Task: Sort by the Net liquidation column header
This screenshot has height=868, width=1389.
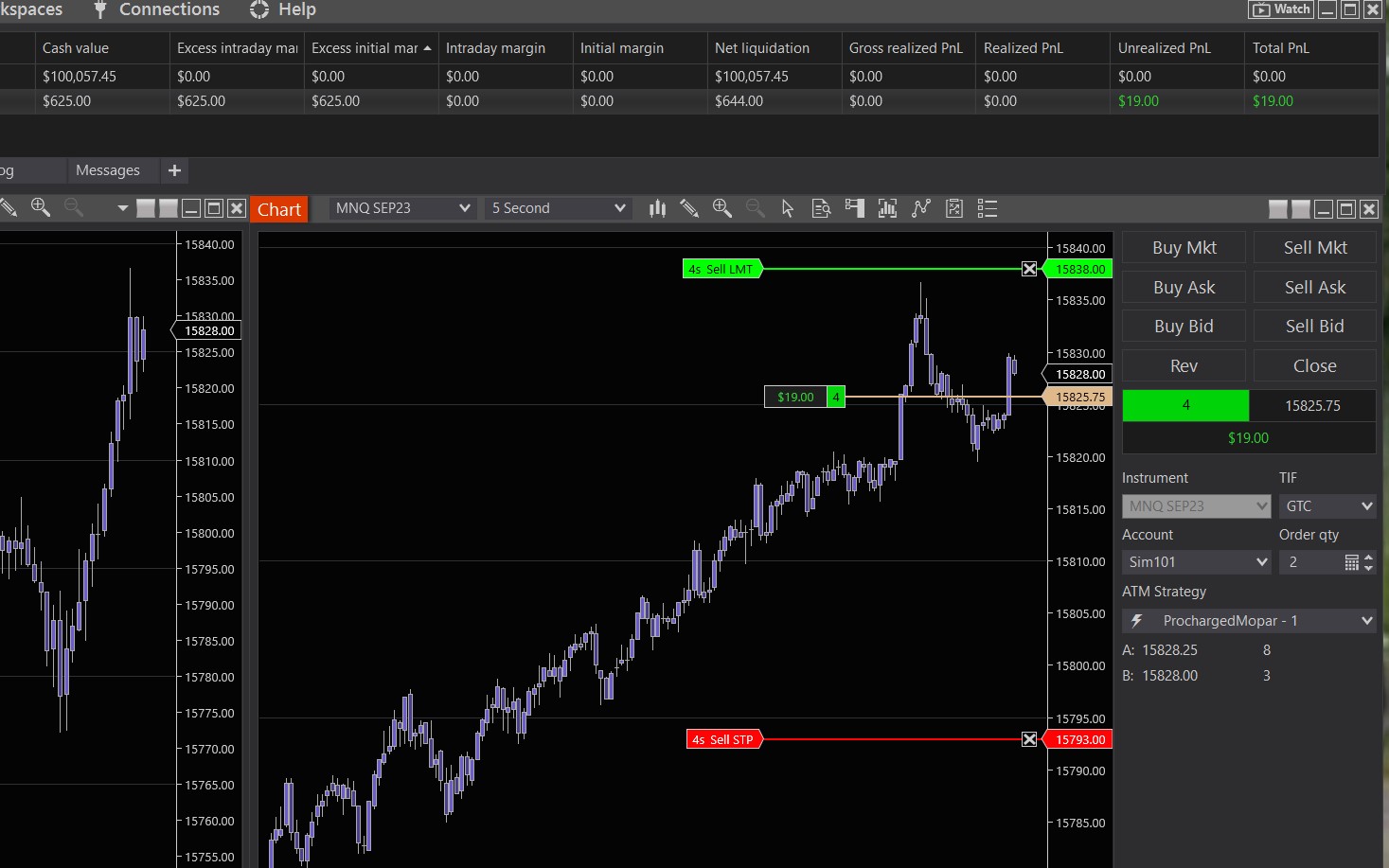Action: point(775,48)
